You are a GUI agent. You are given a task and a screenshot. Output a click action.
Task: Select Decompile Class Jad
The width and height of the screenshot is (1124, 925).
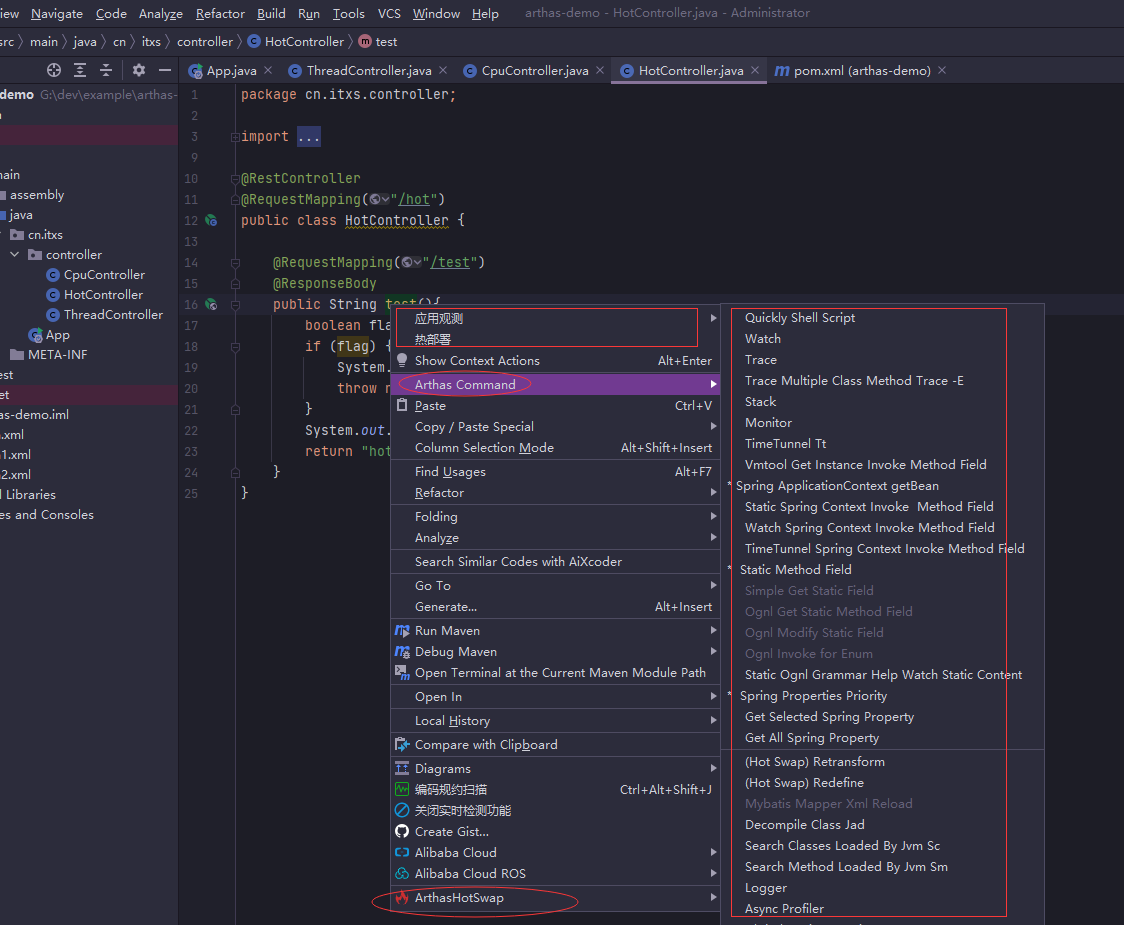[805, 825]
